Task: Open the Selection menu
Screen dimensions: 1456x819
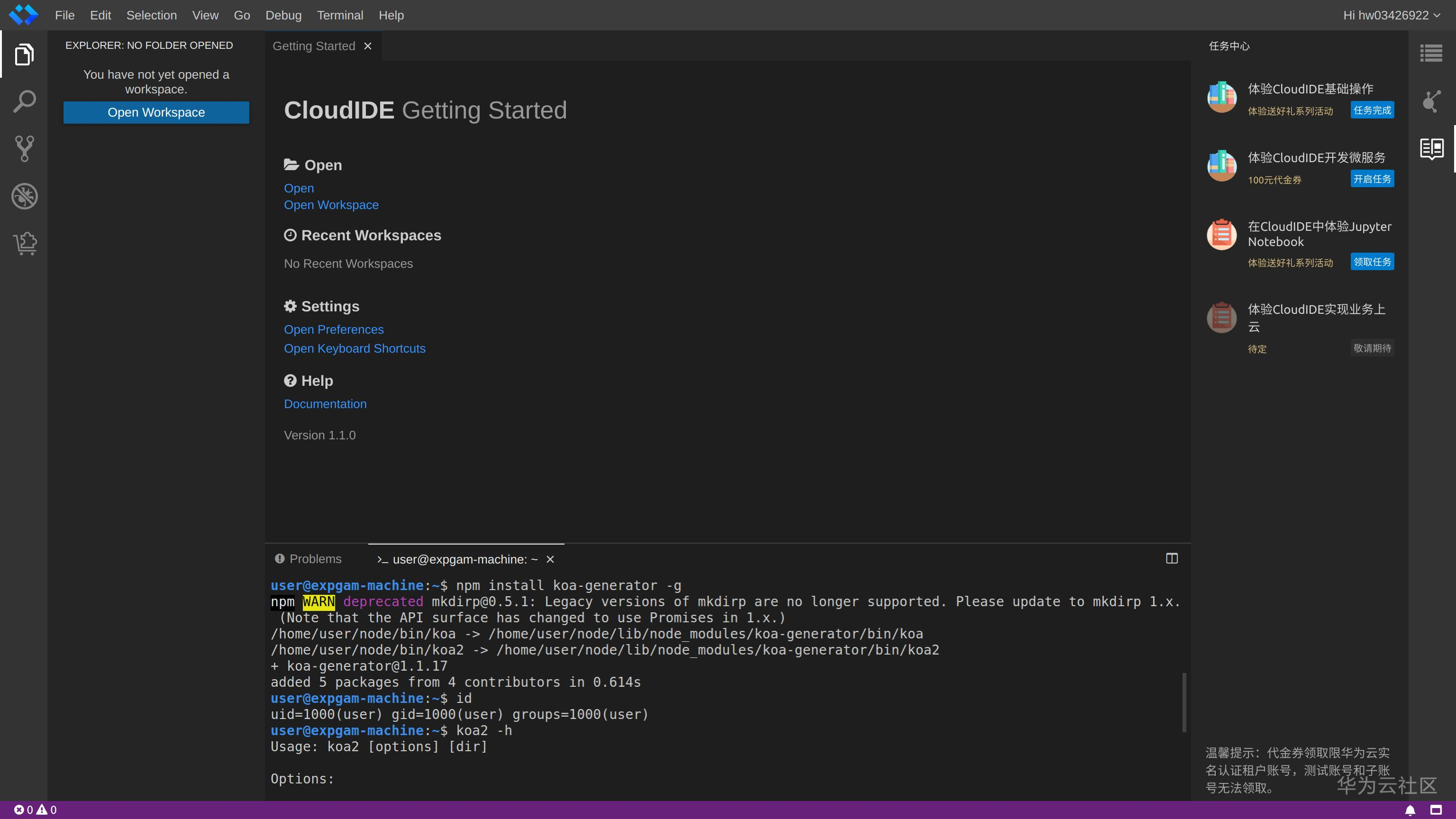Action: pos(151,15)
